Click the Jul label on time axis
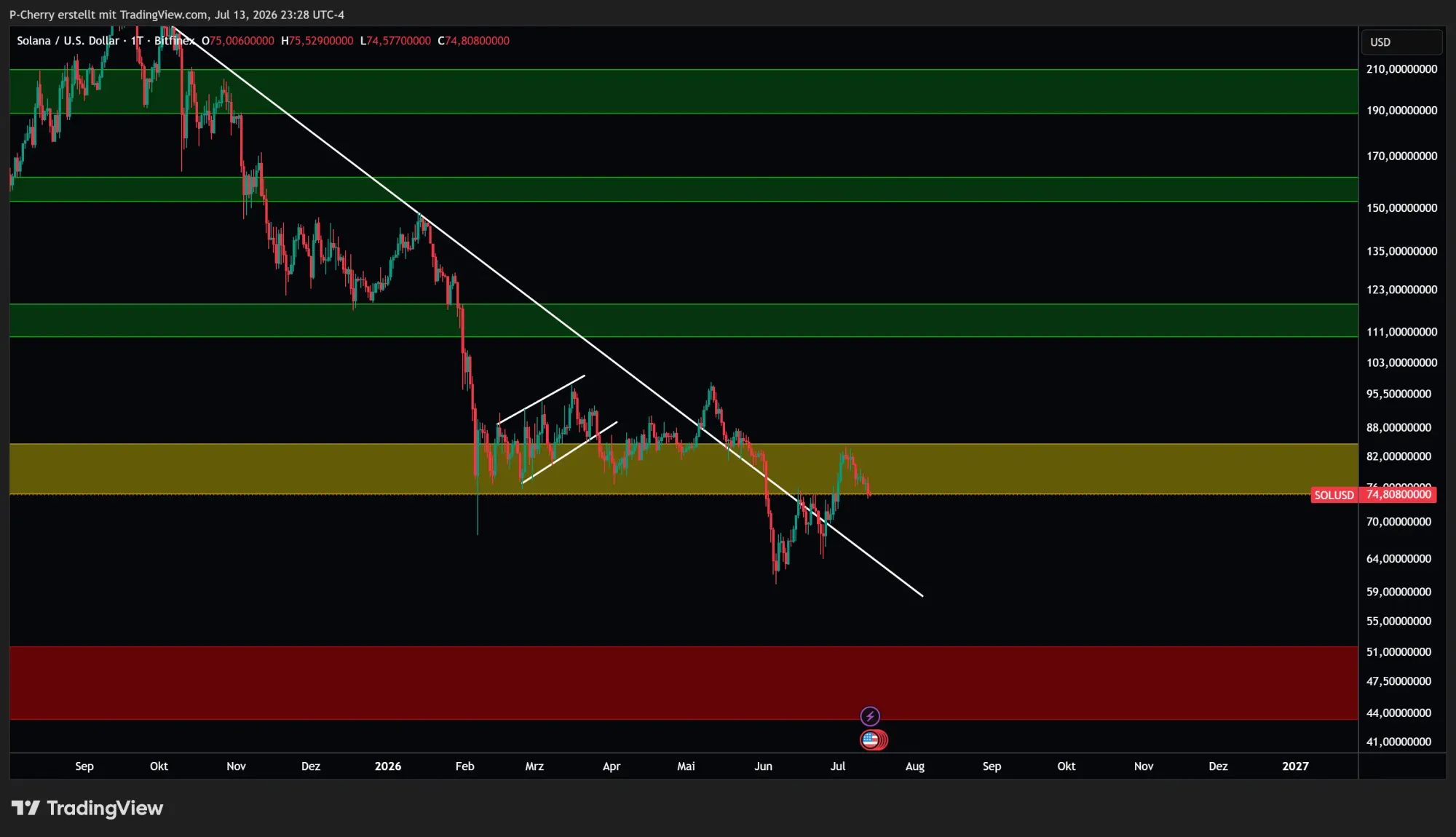The image size is (1456, 837). click(x=838, y=766)
